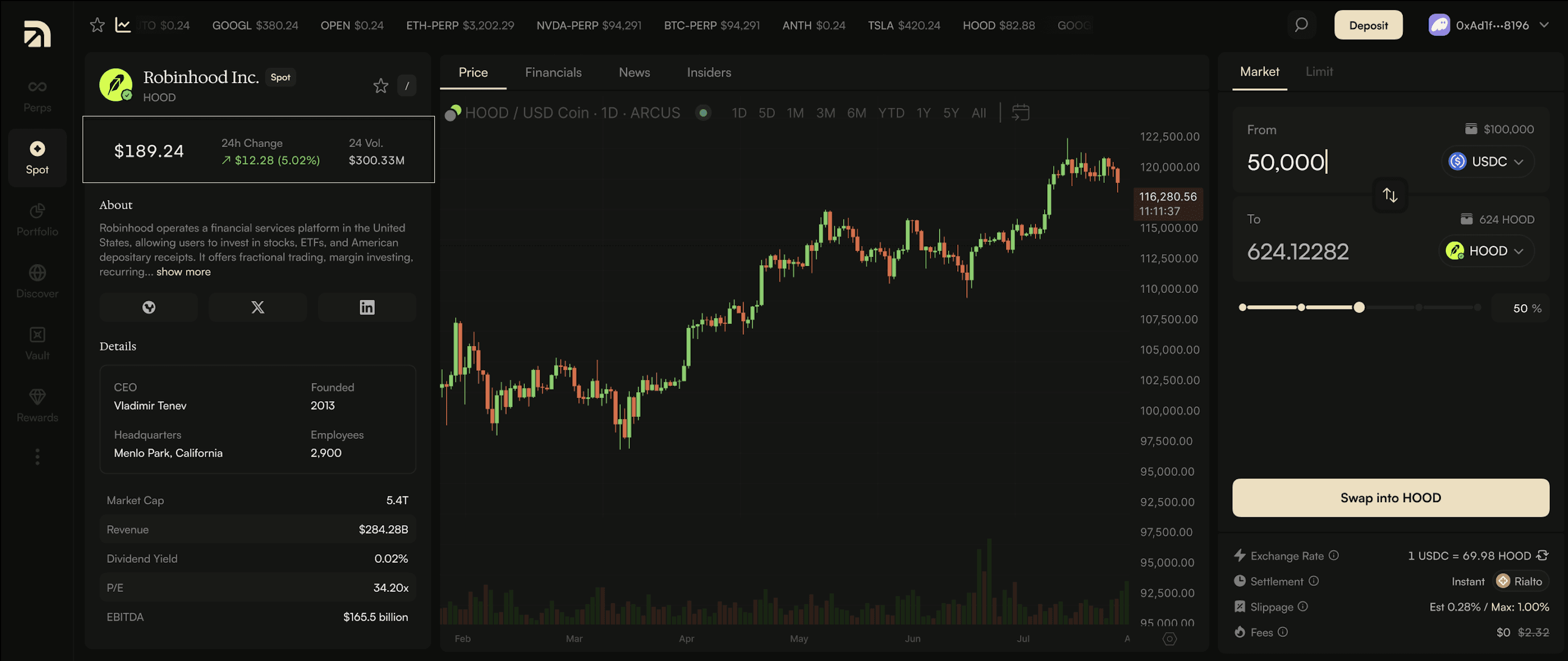The width and height of the screenshot is (1568, 661).
Task: Open Robinhood's website globe link
Action: pyautogui.click(x=149, y=307)
